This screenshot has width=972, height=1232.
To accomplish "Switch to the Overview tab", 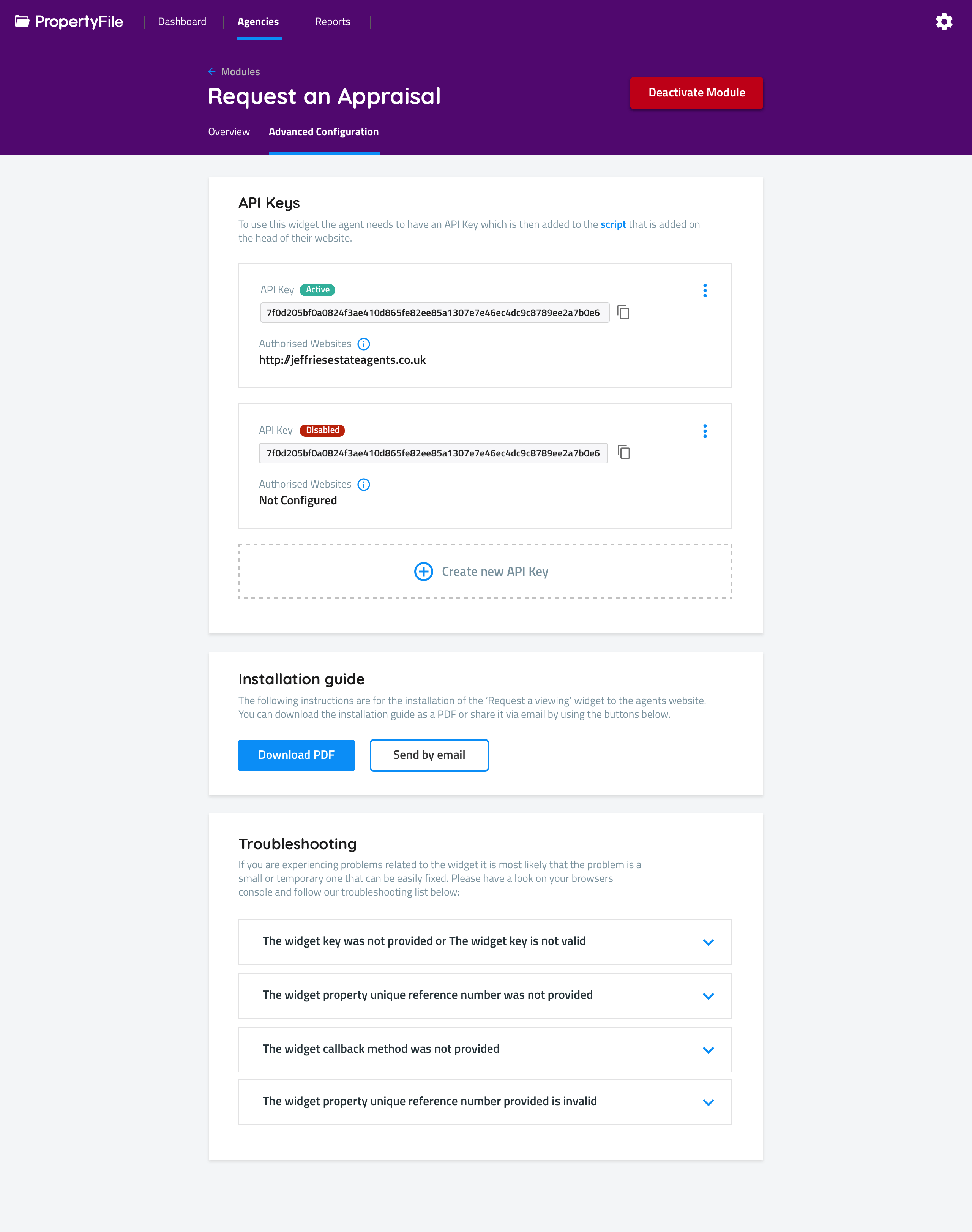I will (x=229, y=132).
